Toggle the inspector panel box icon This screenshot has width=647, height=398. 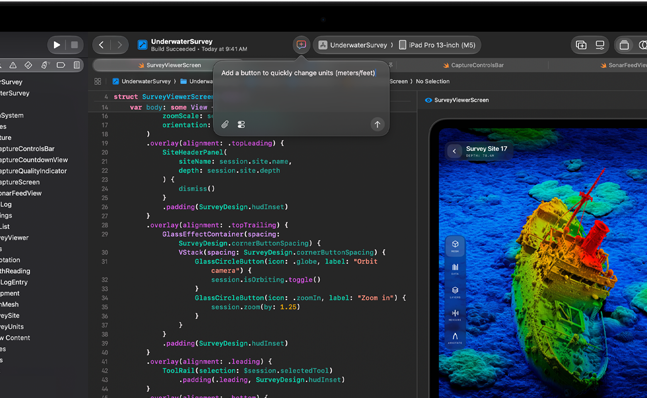click(x=624, y=45)
